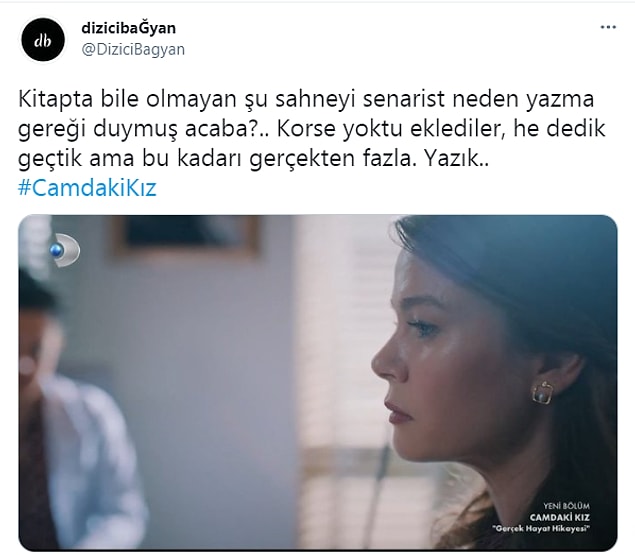This screenshot has height=555, width=635.
Task: Click the framed picture on the background wall
Action: pyautogui.click(x=186, y=237)
